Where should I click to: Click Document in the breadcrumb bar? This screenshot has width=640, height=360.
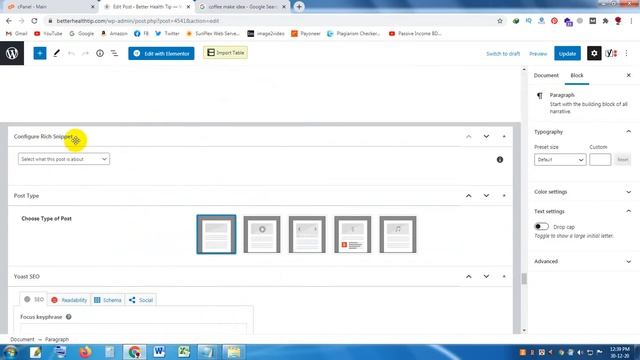[x=22, y=339]
